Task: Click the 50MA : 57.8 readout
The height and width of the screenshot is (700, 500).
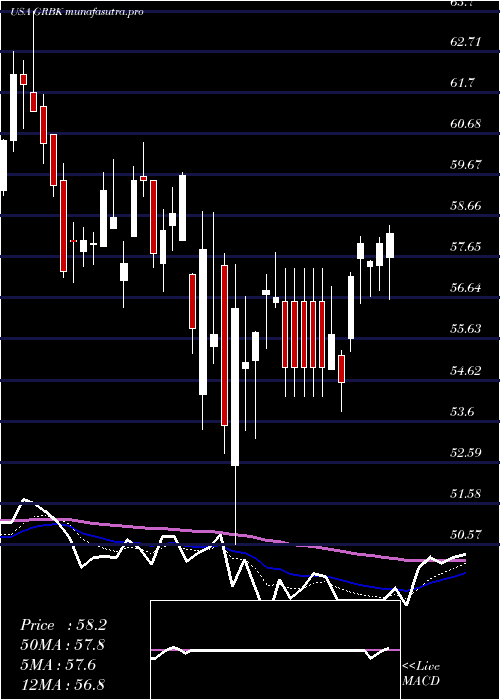Action: (63, 645)
